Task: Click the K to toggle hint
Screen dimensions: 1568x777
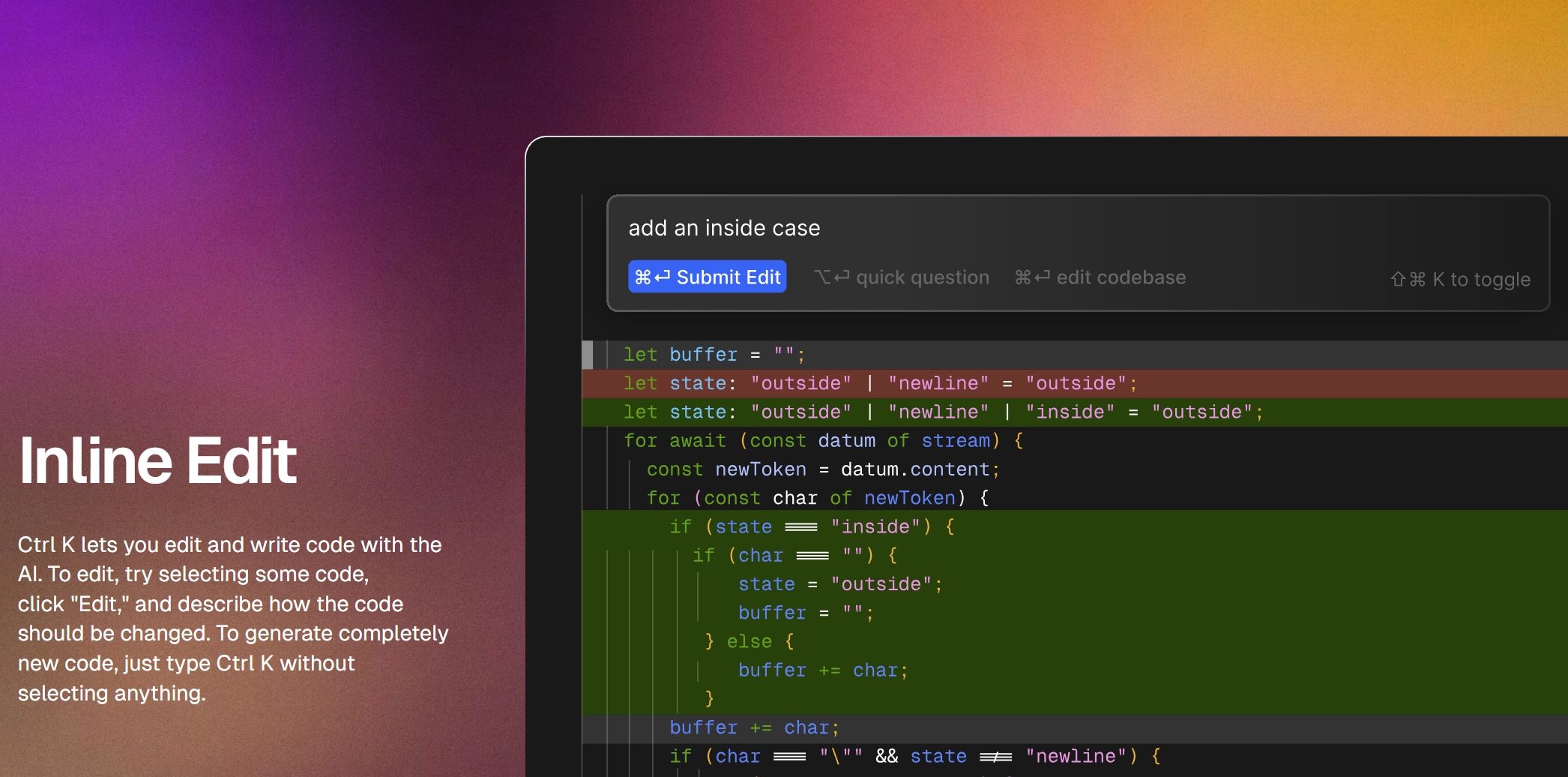Action: (x=1480, y=280)
